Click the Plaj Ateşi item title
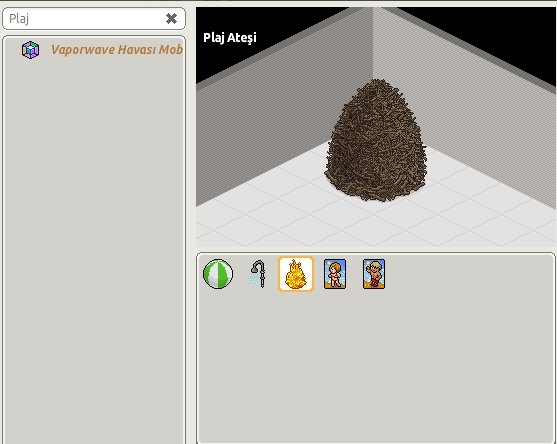The image size is (557, 444). pos(229,38)
